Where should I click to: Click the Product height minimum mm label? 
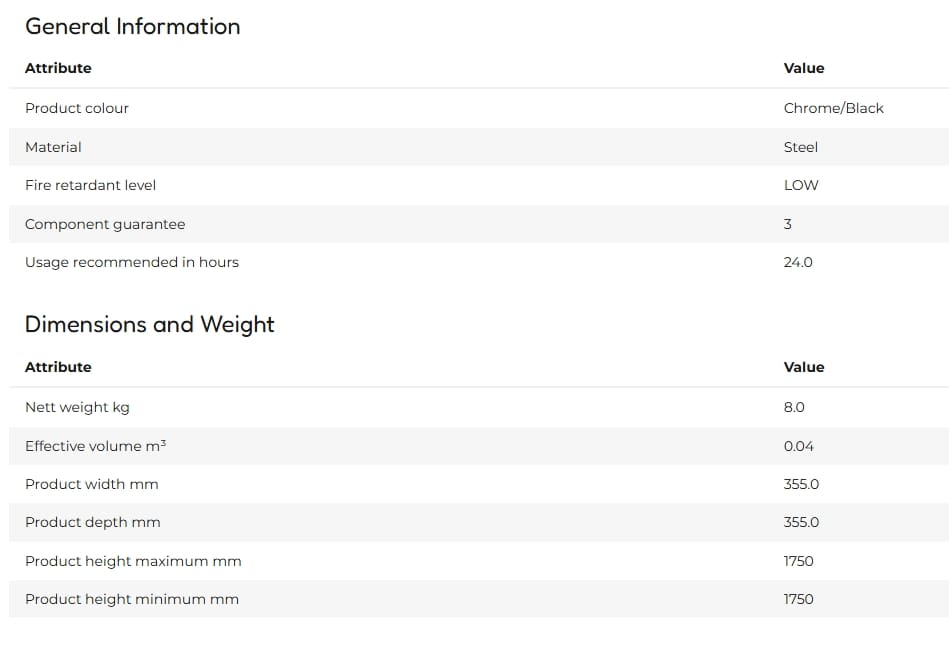coord(132,600)
